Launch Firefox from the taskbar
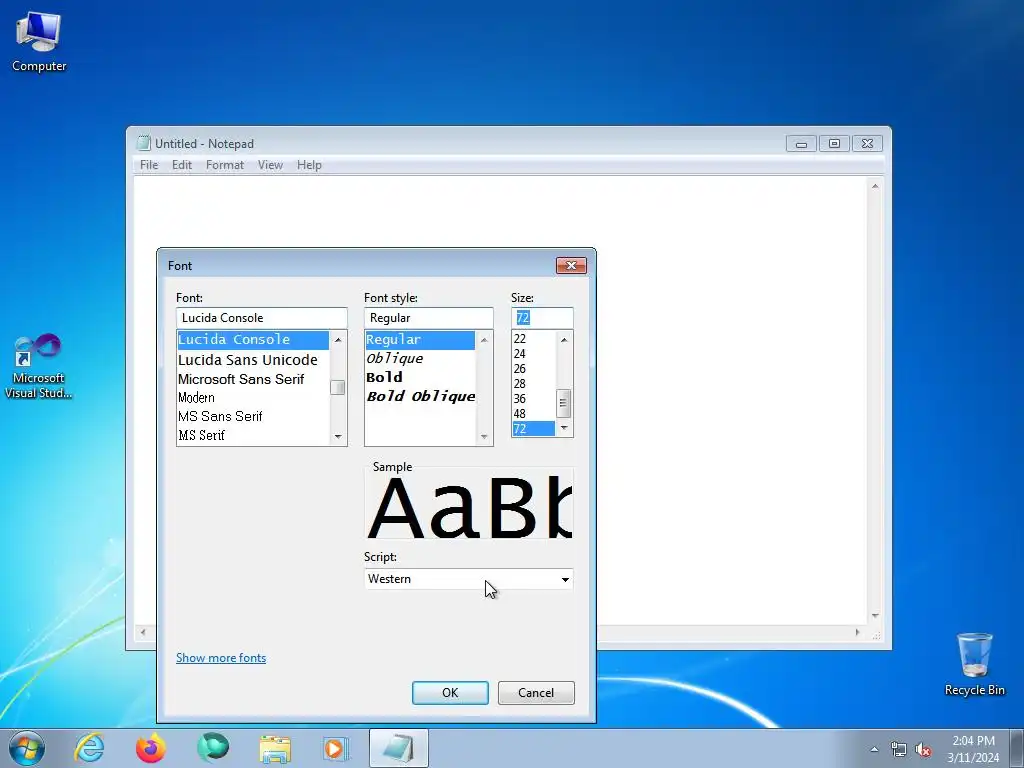Viewport: 1024px width, 768px height. coord(151,748)
